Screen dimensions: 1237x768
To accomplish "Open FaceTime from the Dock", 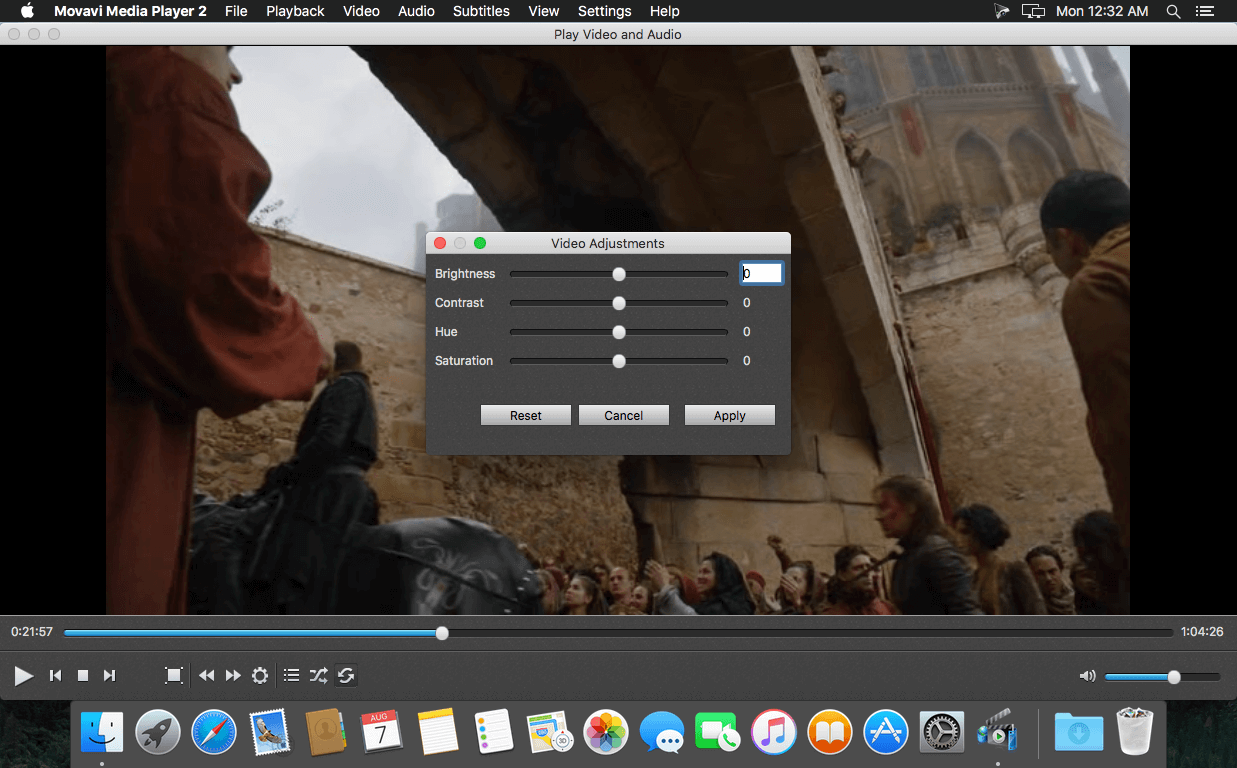I will tap(718, 732).
